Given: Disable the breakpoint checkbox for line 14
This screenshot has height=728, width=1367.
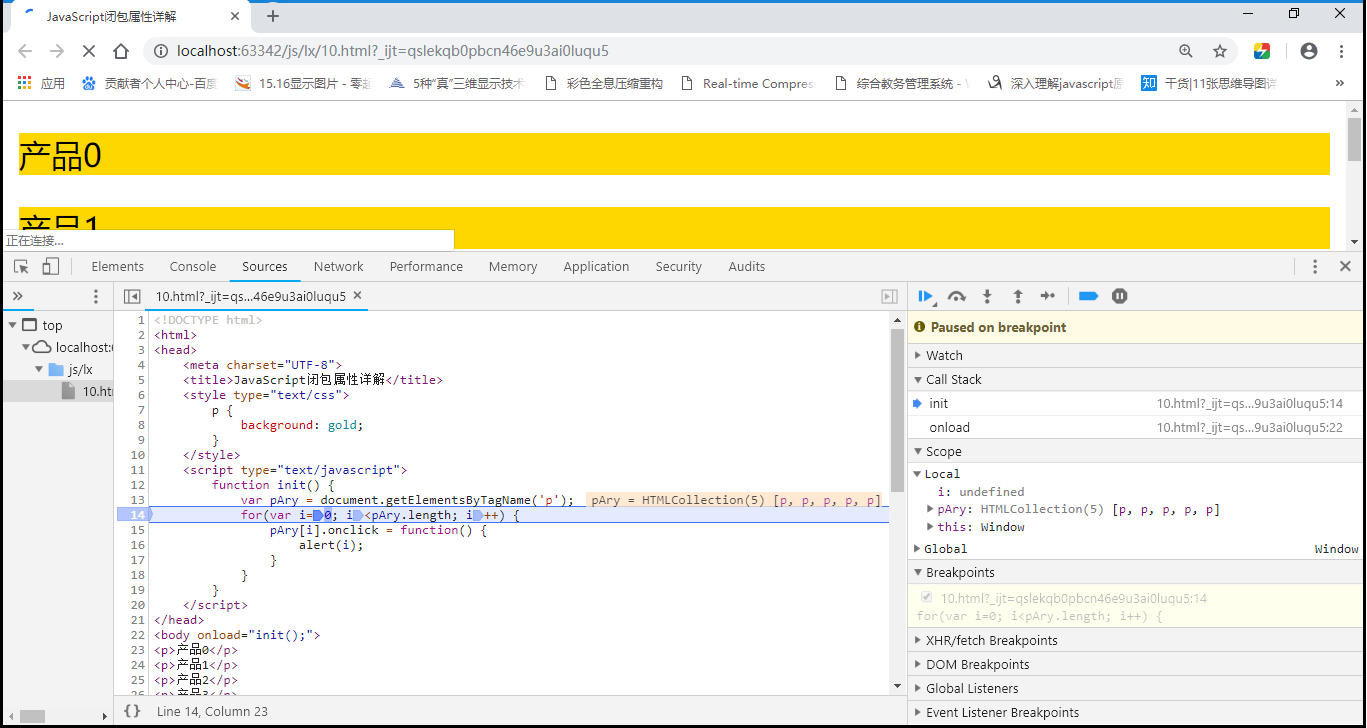Looking at the screenshot, I should tap(926, 598).
